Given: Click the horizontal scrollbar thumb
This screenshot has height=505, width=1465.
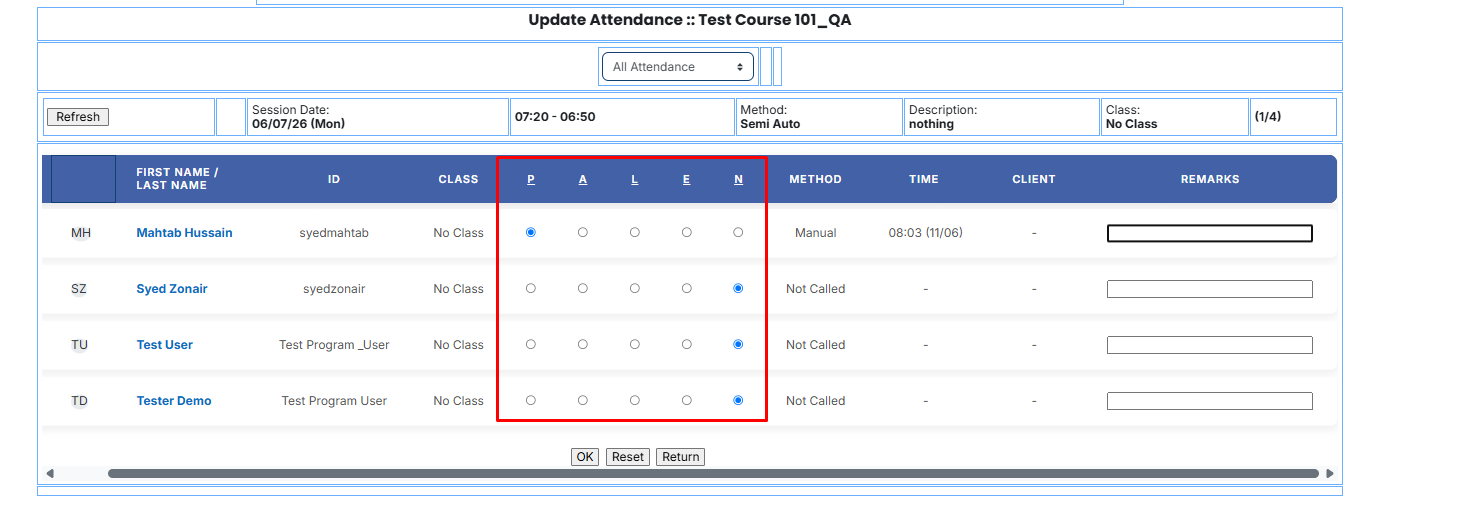Looking at the screenshot, I should (713, 474).
